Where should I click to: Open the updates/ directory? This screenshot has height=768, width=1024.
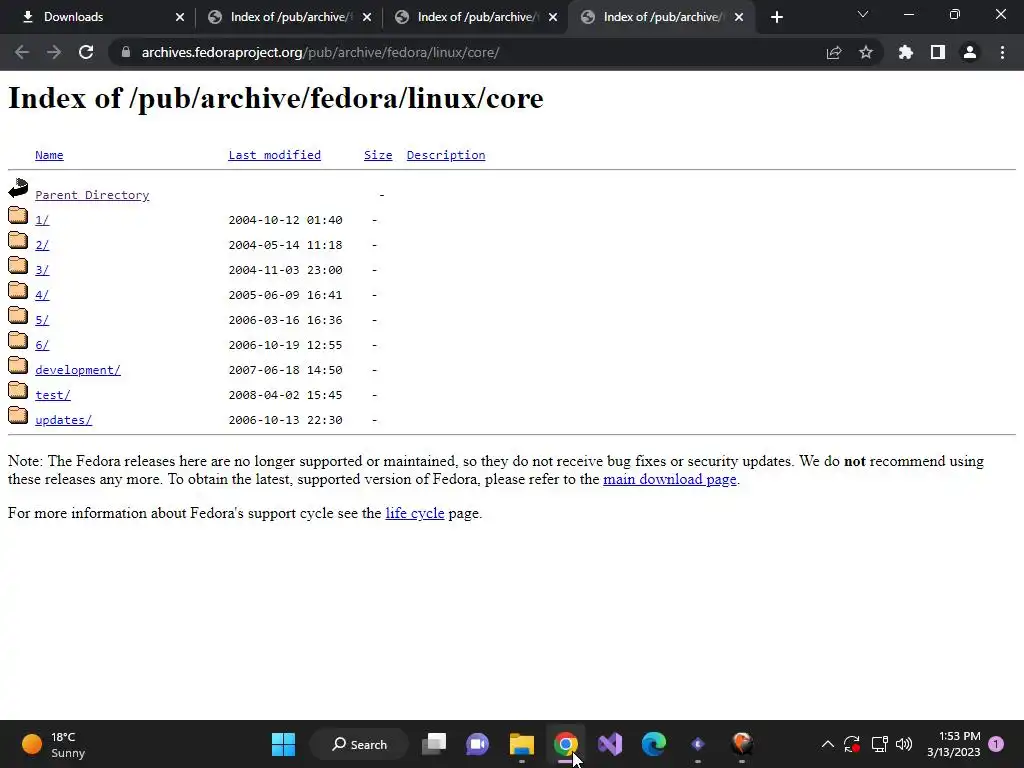click(63, 420)
